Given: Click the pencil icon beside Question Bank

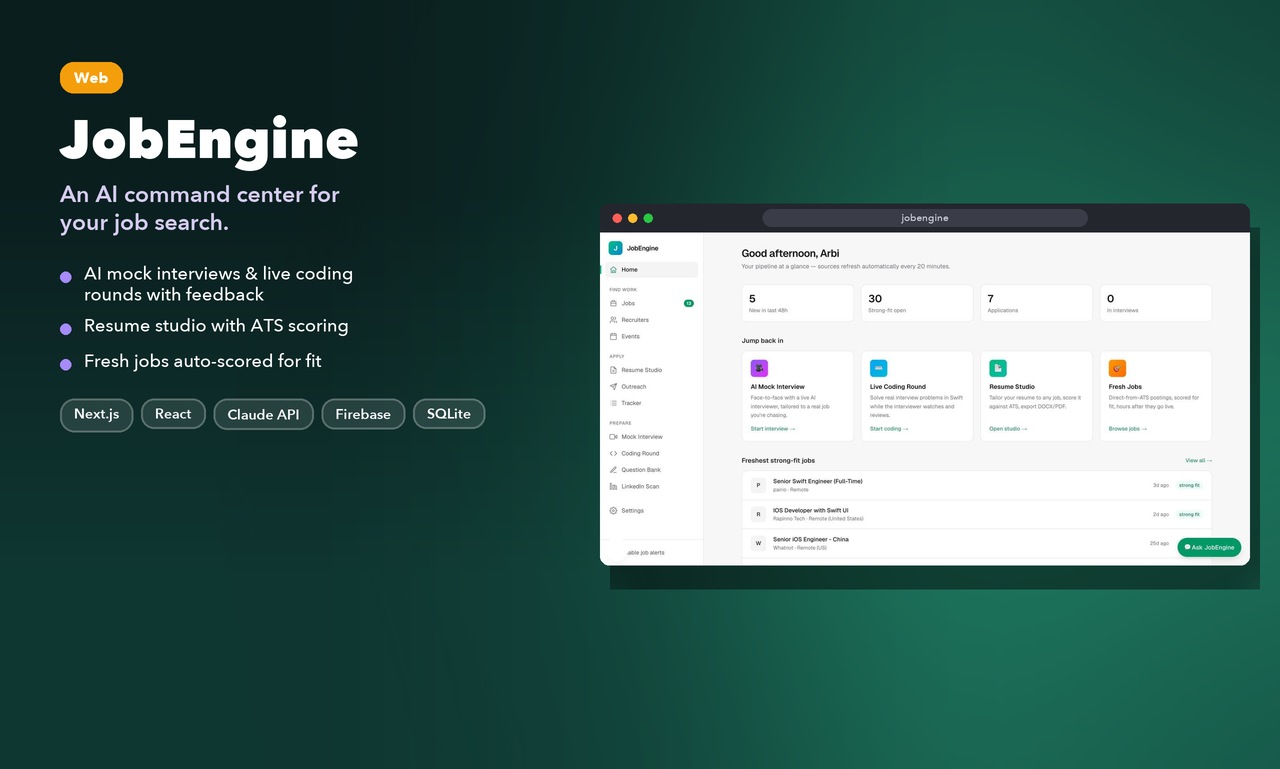Looking at the screenshot, I should pos(613,470).
